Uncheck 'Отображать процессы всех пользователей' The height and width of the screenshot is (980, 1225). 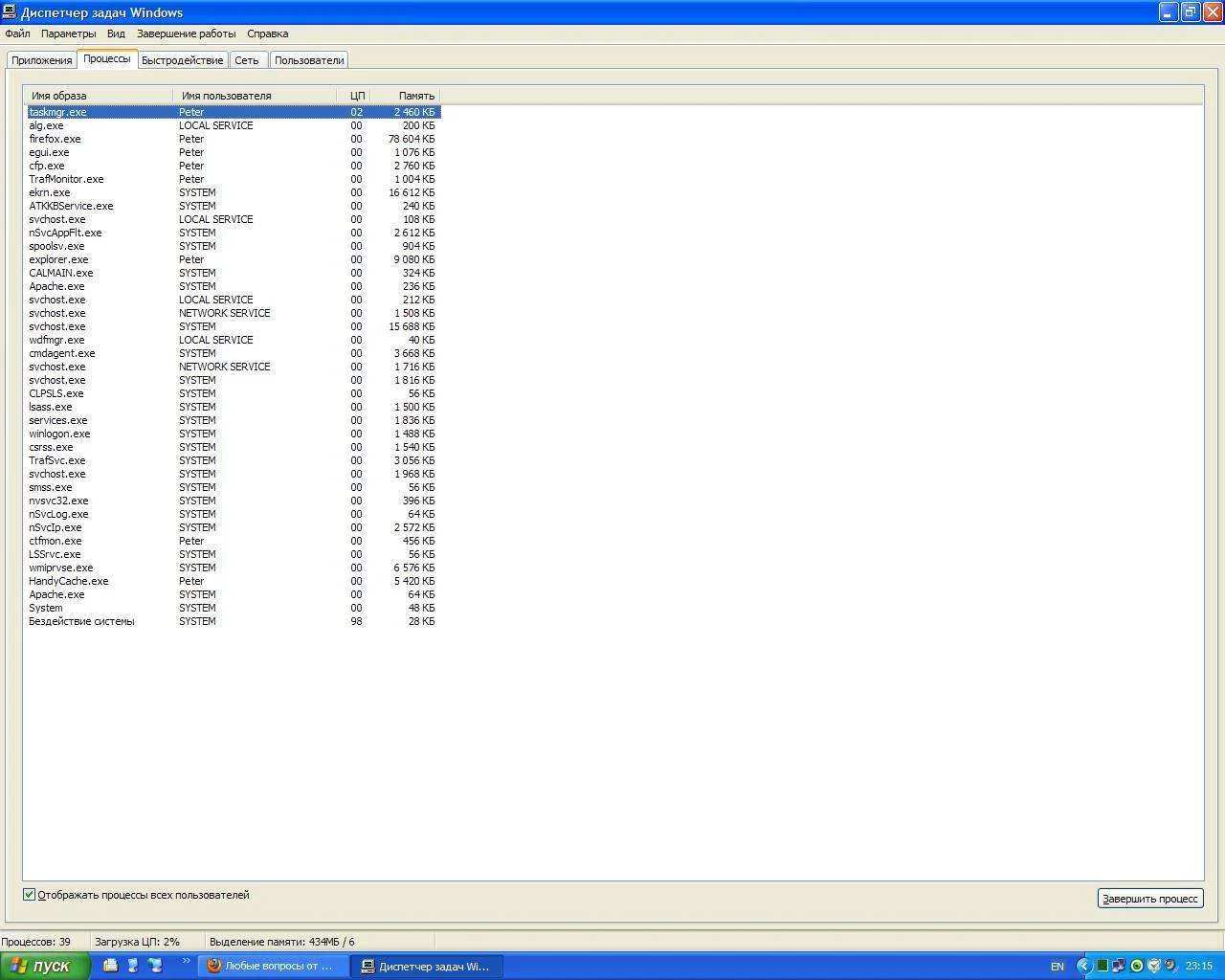(30, 895)
